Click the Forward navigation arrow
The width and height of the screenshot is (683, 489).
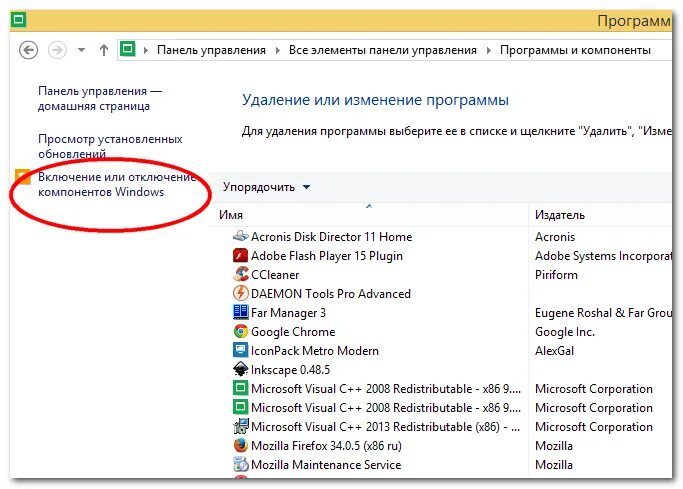(57, 50)
